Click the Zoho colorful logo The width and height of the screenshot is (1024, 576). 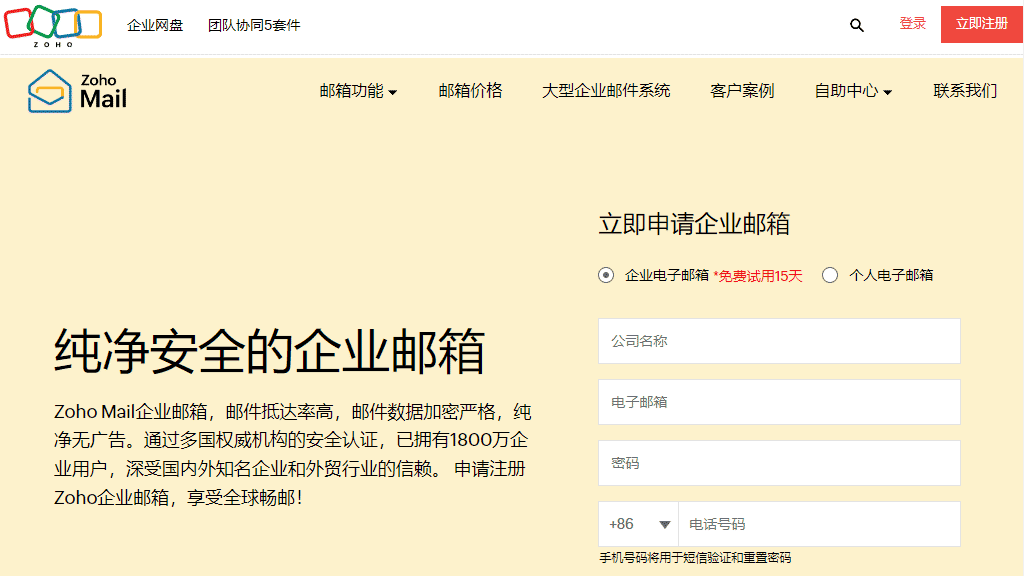(53, 26)
